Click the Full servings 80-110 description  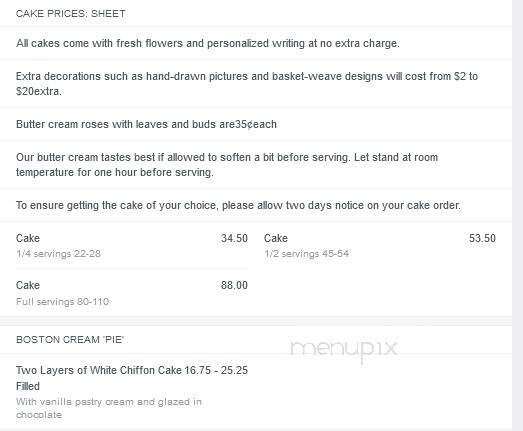[x=62, y=302]
